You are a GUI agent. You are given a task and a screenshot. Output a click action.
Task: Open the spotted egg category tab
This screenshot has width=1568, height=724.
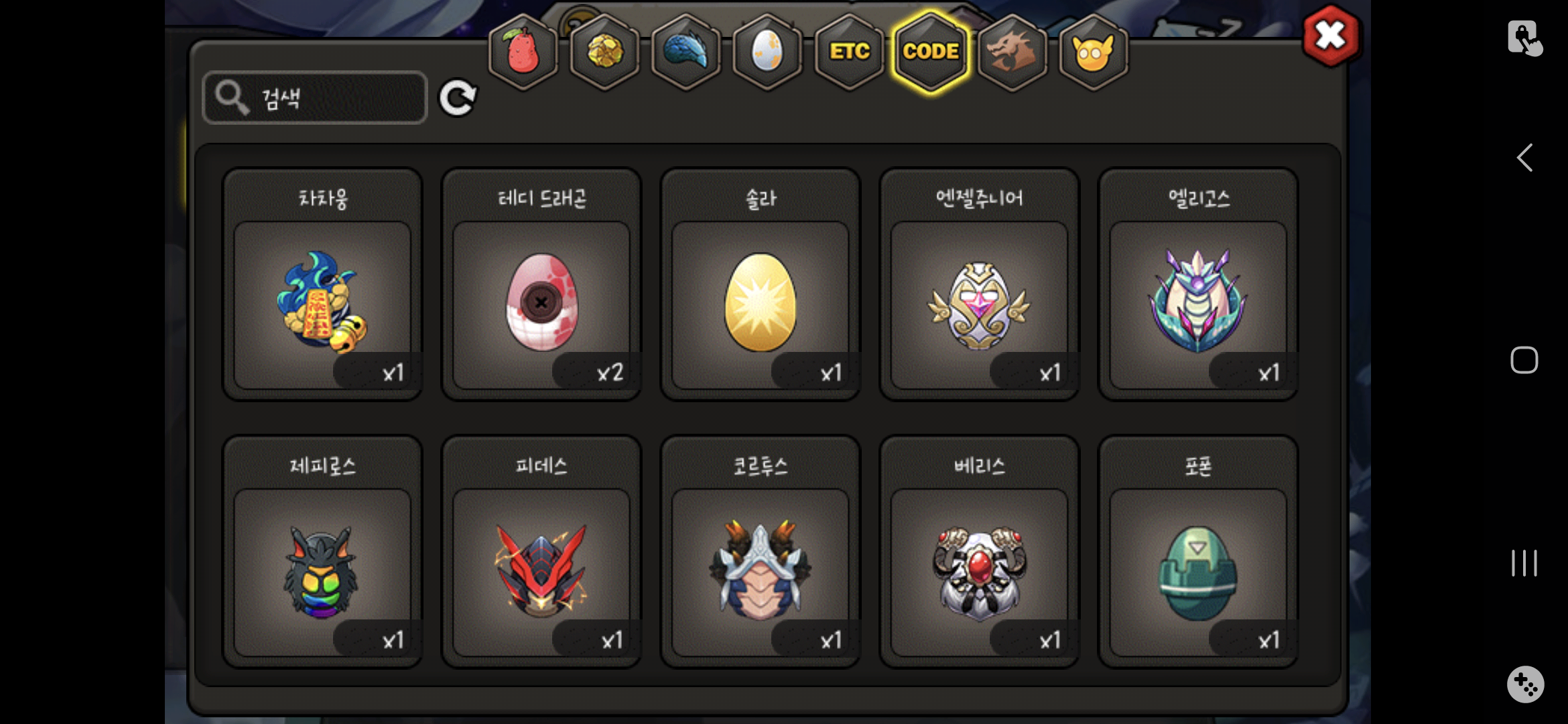[768, 52]
